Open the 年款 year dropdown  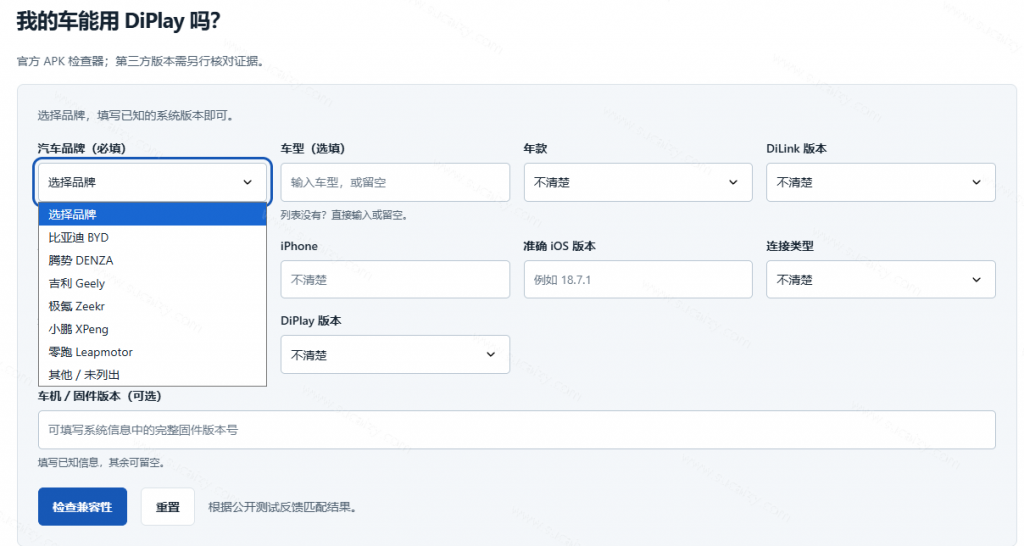[638, 182]
